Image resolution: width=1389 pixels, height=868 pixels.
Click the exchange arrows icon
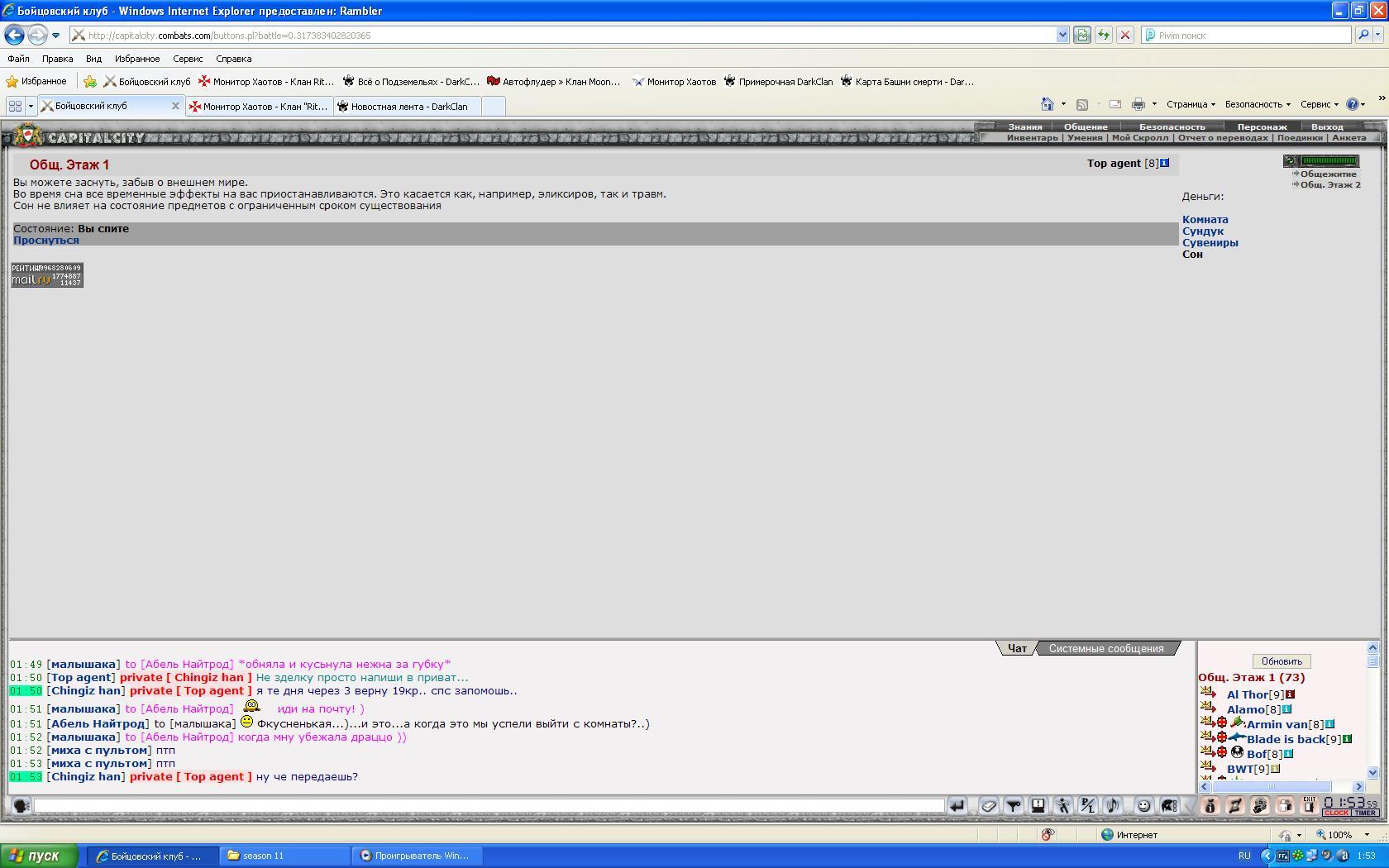tap(1234, 805)
